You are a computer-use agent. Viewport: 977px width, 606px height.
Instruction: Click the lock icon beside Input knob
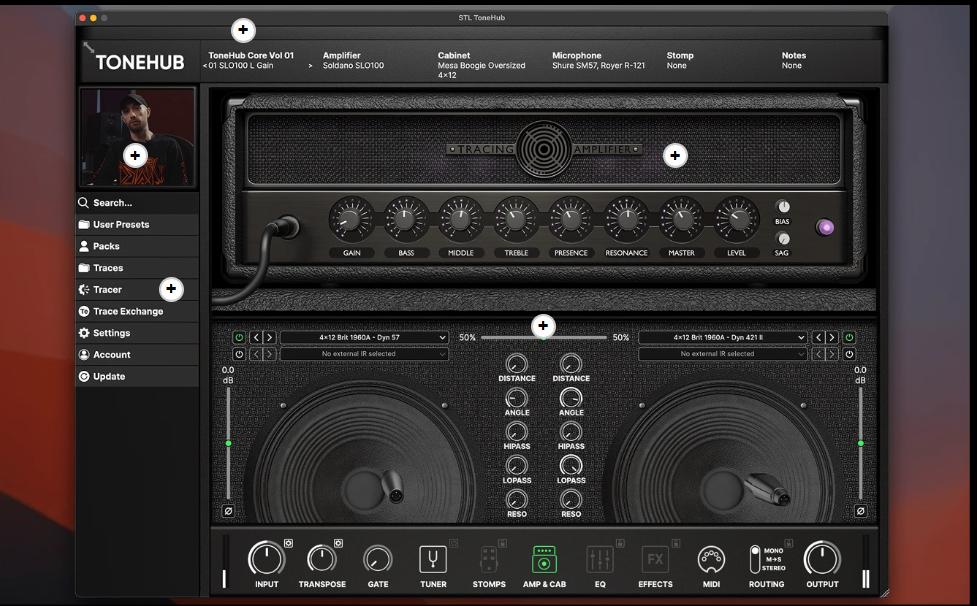288,543
